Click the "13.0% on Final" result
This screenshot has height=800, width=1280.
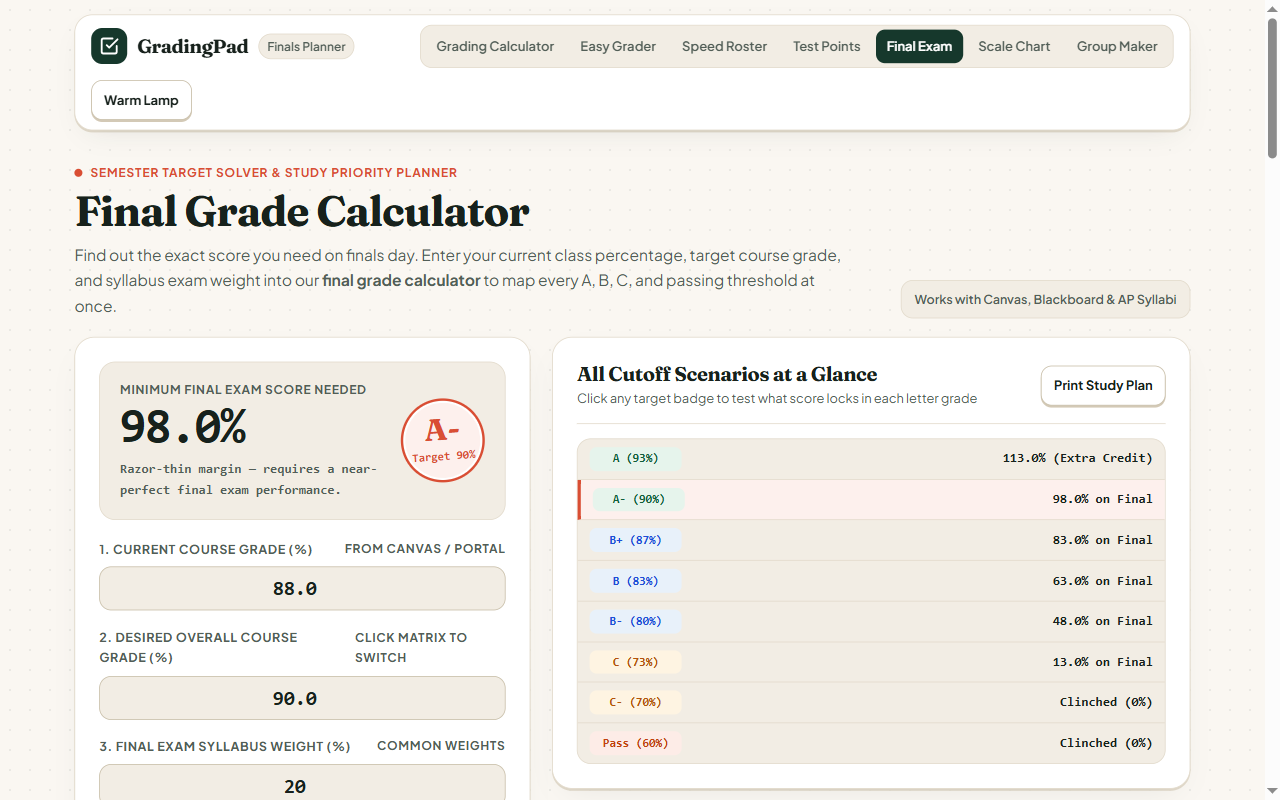coord(1102,662)
